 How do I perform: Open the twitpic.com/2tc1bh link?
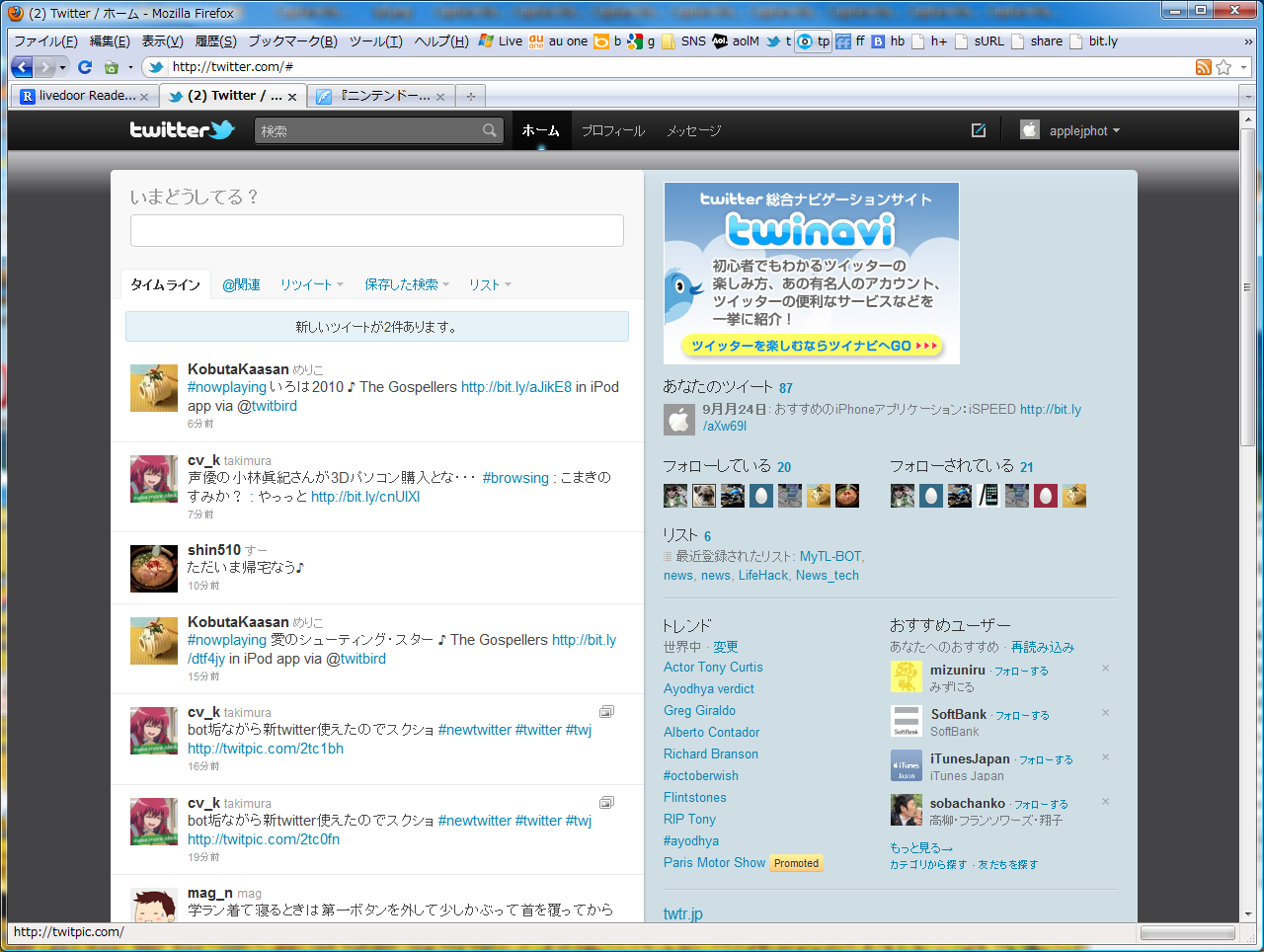266,749
